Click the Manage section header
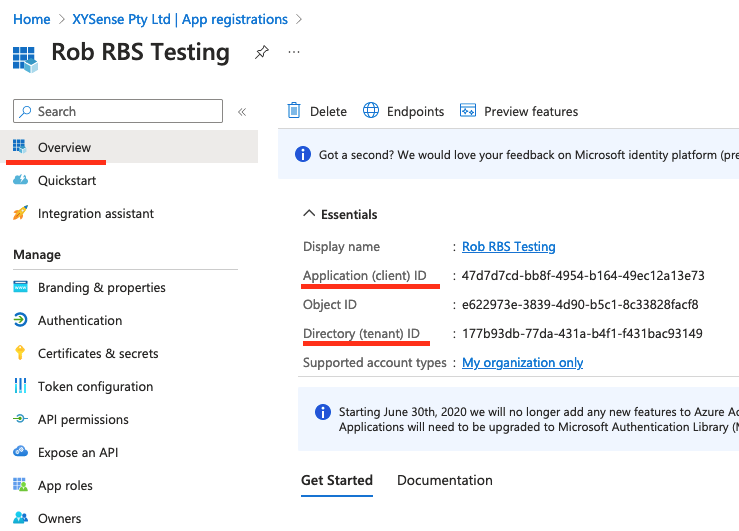The height and width of the screenshot is (531, 739). (x=37, y=254)
